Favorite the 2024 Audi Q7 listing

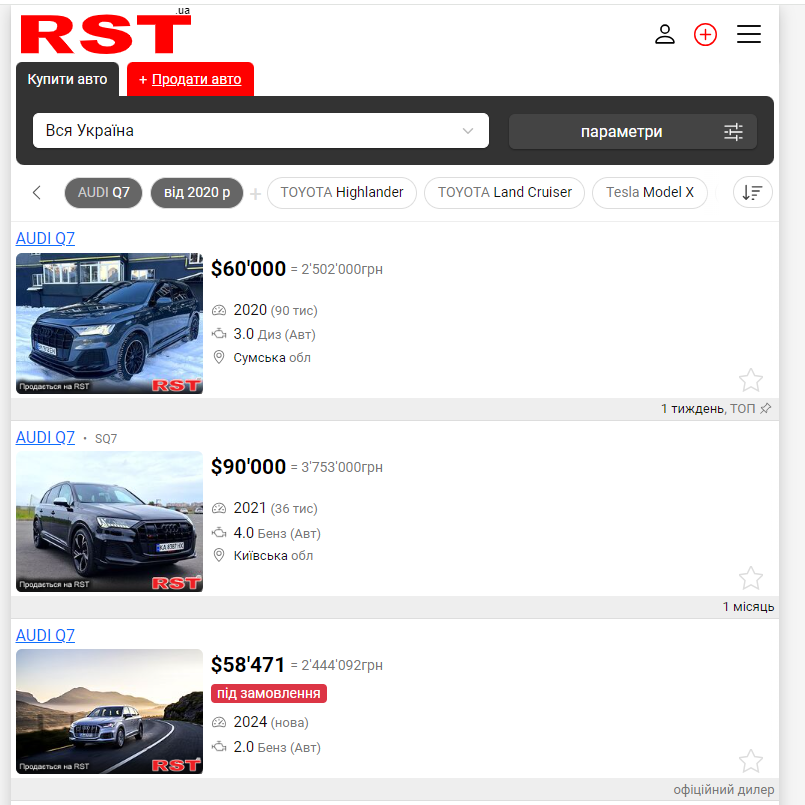[x=751, y=761]
